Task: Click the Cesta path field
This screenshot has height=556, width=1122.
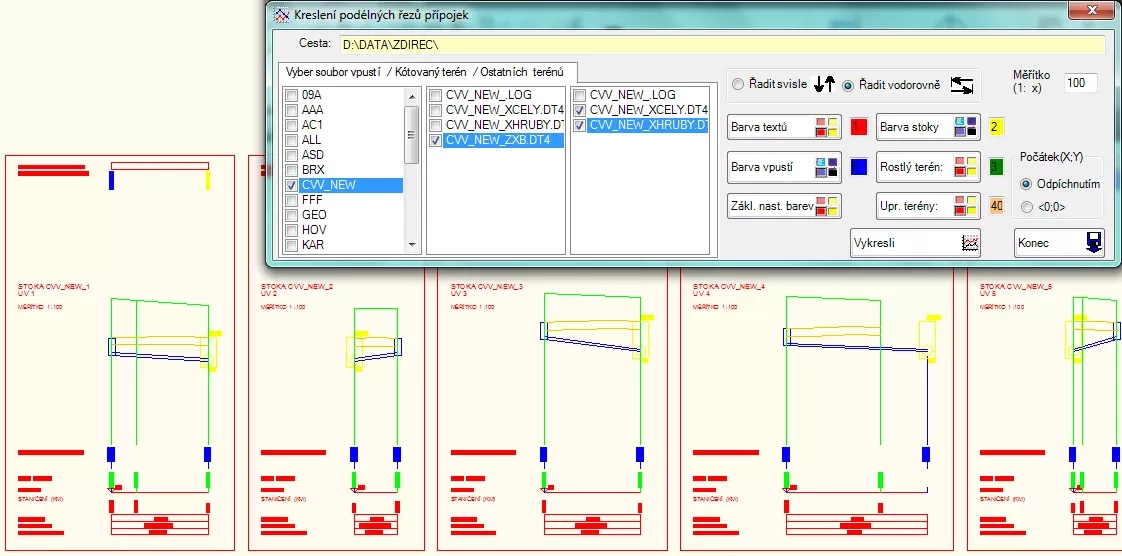Action: 721,45
